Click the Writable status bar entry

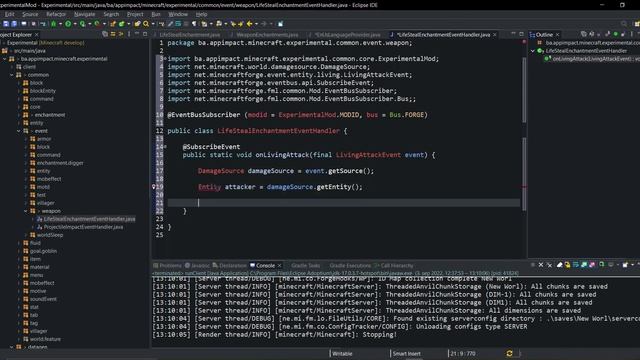(342, 354)
